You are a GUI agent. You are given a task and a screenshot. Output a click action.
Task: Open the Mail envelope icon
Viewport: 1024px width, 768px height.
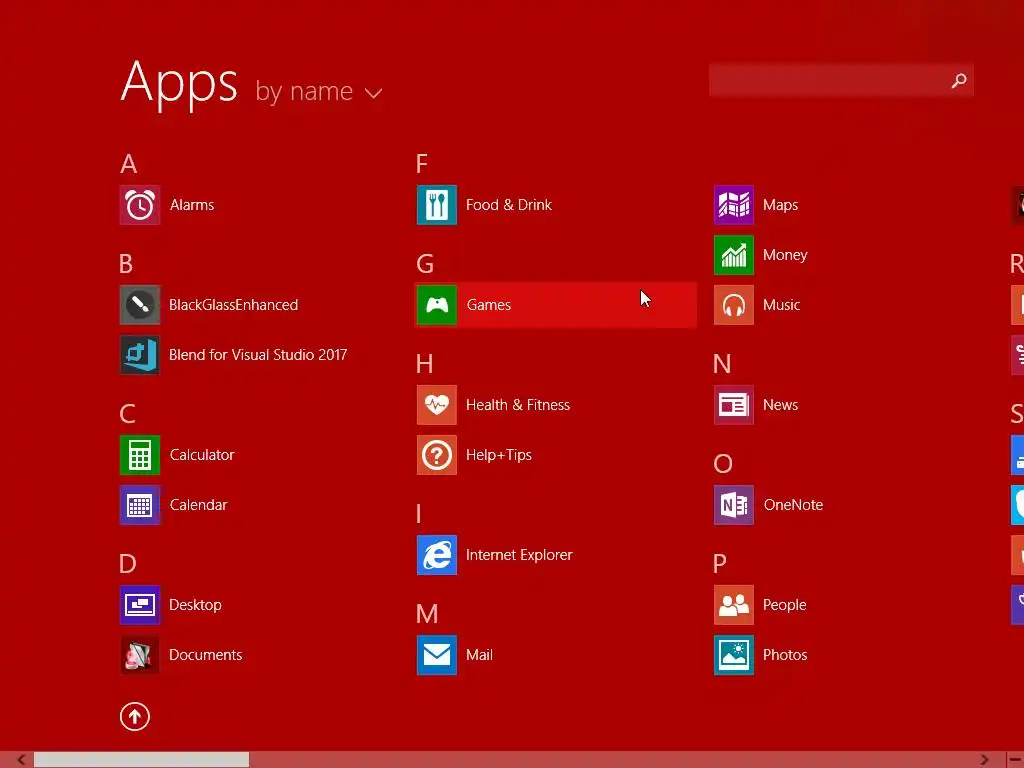point(437,655)
